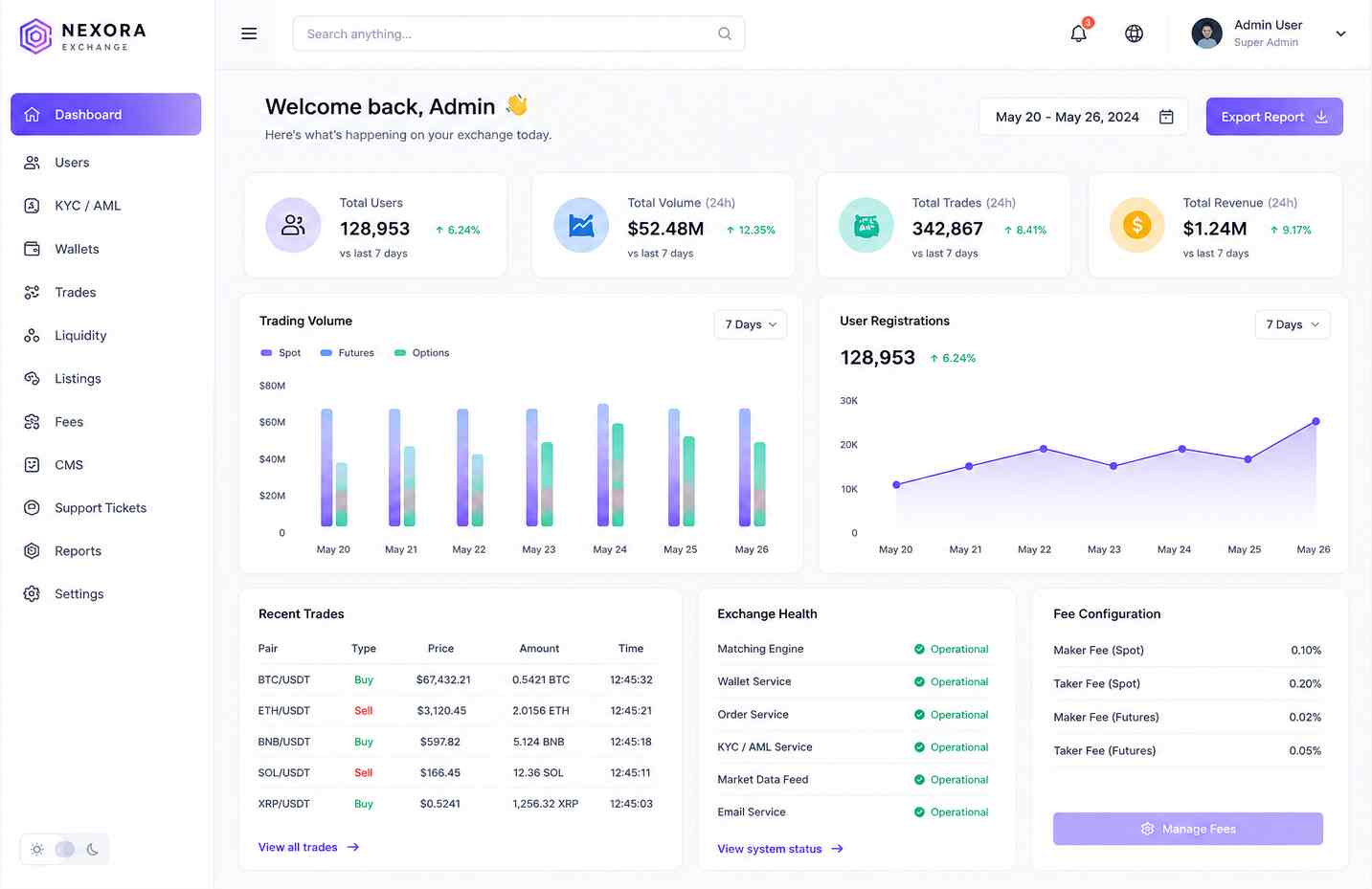Click the Admin User avatar

[x=1206, y=33]
